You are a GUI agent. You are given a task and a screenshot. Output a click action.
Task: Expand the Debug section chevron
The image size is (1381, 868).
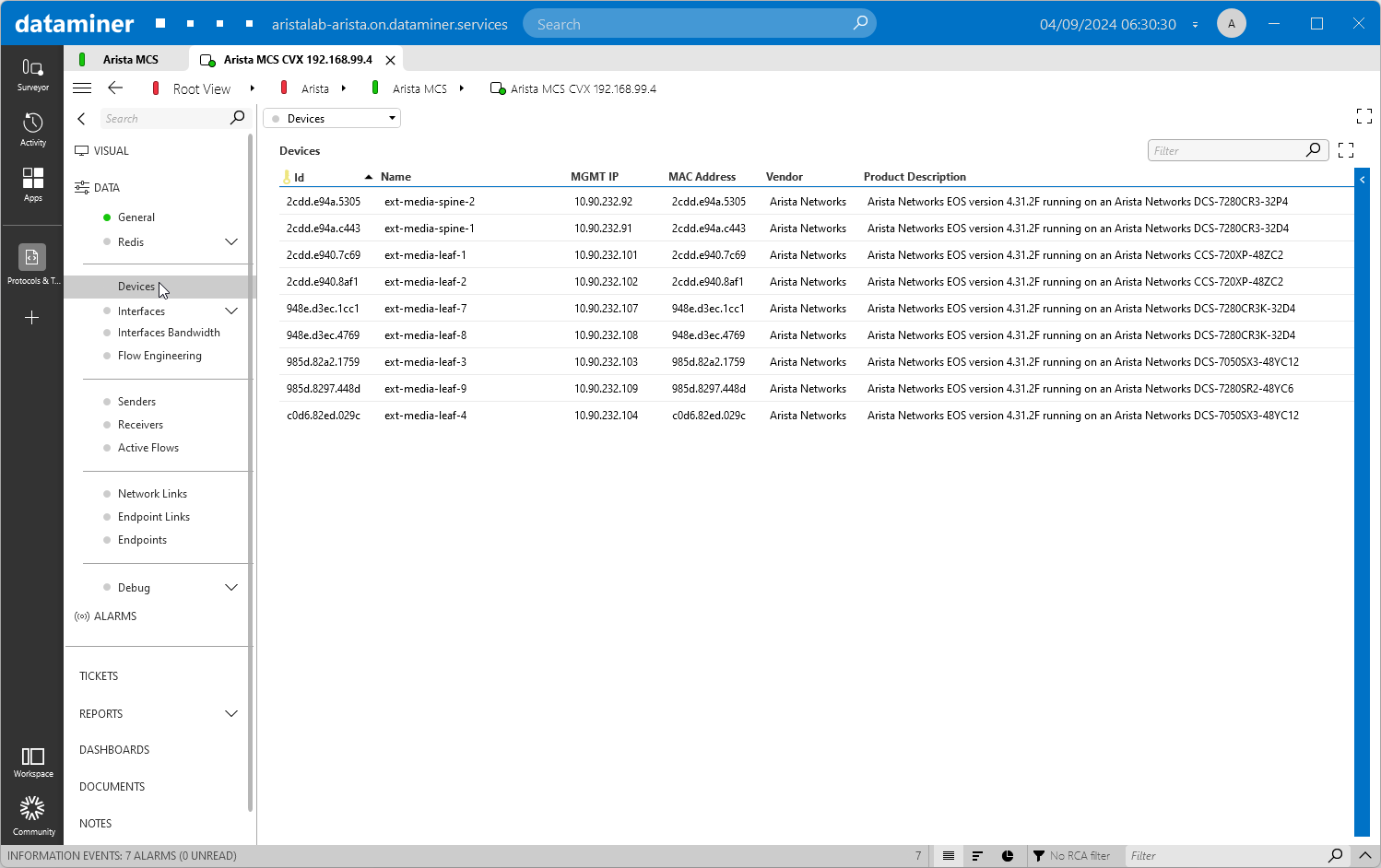pyautogui.click(x=231, y=587)
